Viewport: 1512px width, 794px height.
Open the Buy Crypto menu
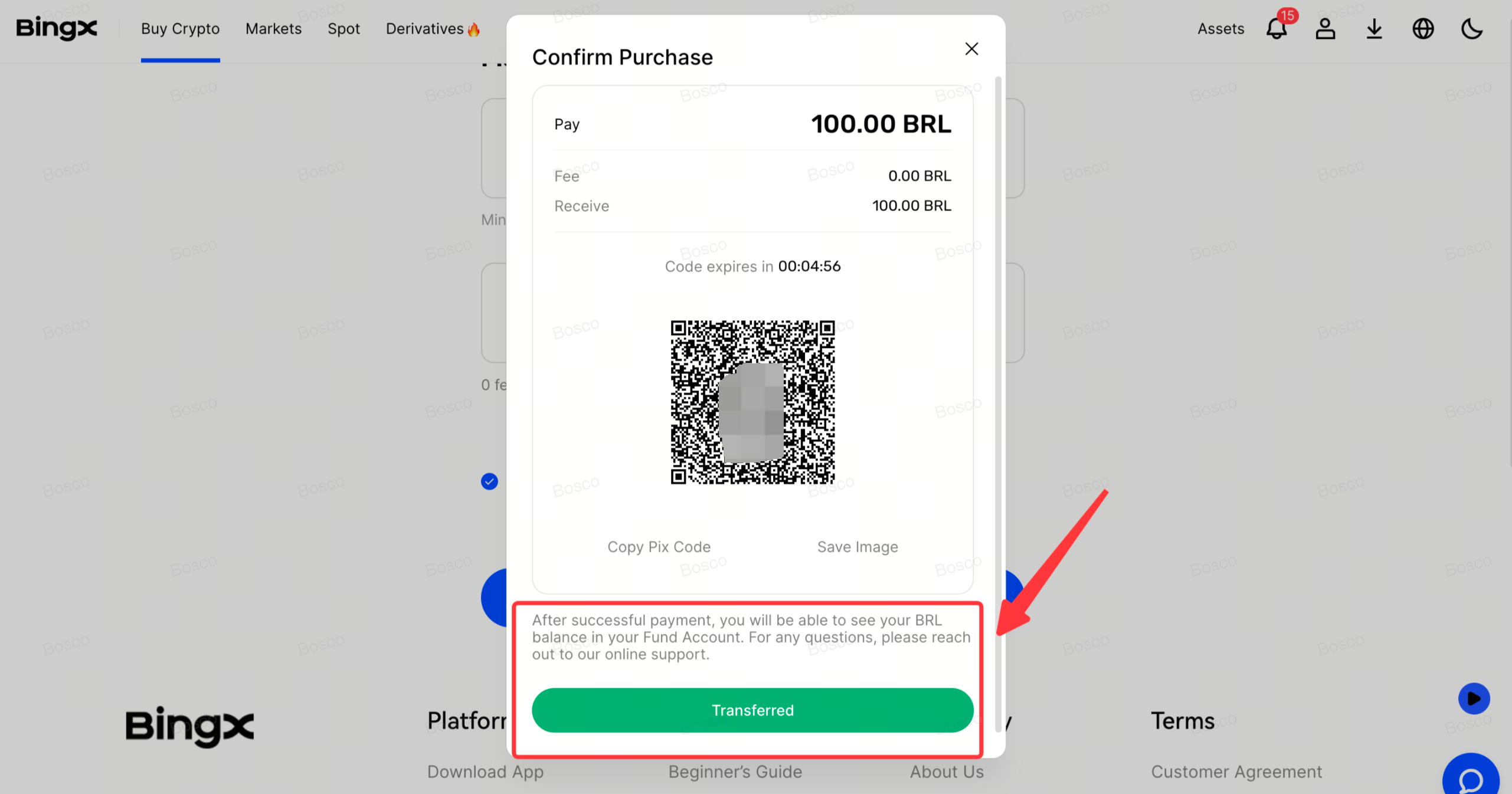tap(180, 28)
